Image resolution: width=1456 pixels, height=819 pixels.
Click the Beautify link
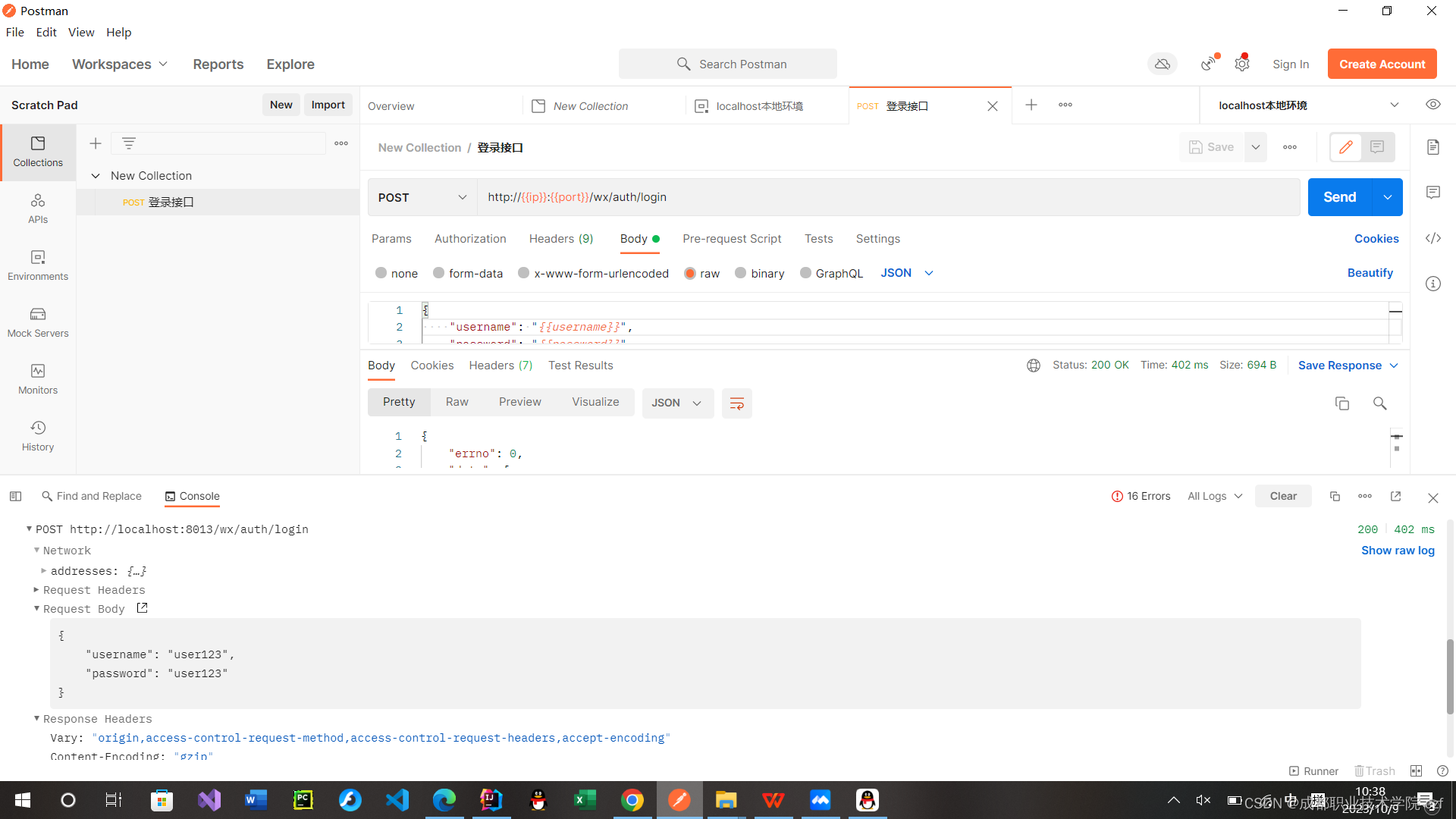tap(1370, 273)
